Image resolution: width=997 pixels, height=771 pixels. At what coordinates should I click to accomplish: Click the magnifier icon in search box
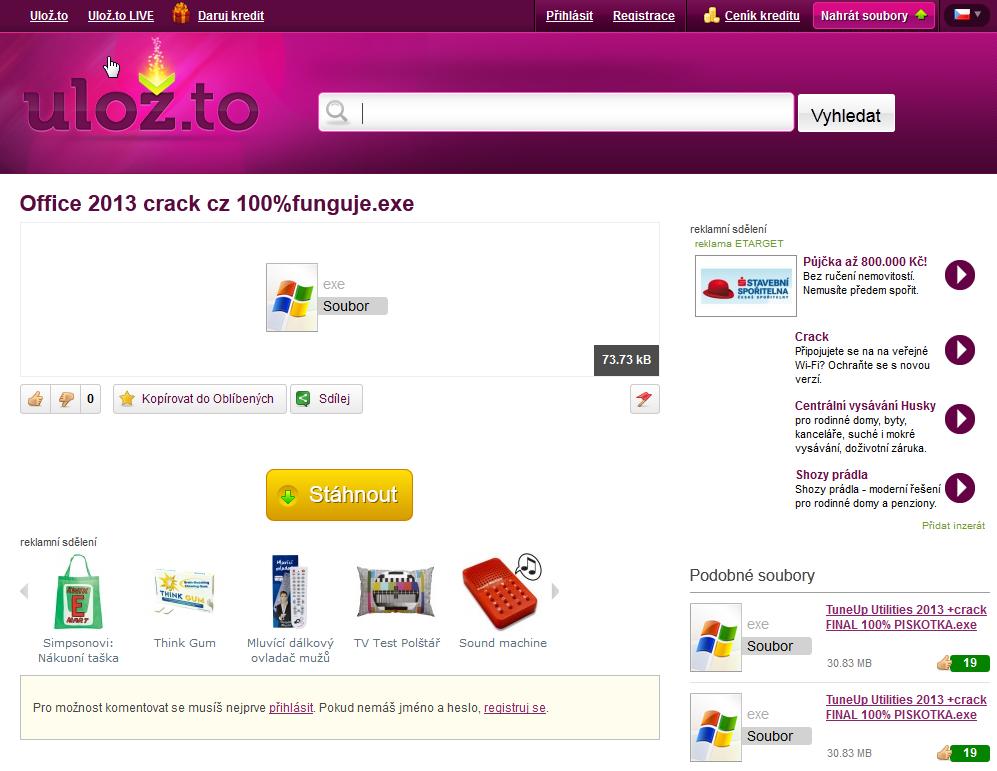pos(337,112)
